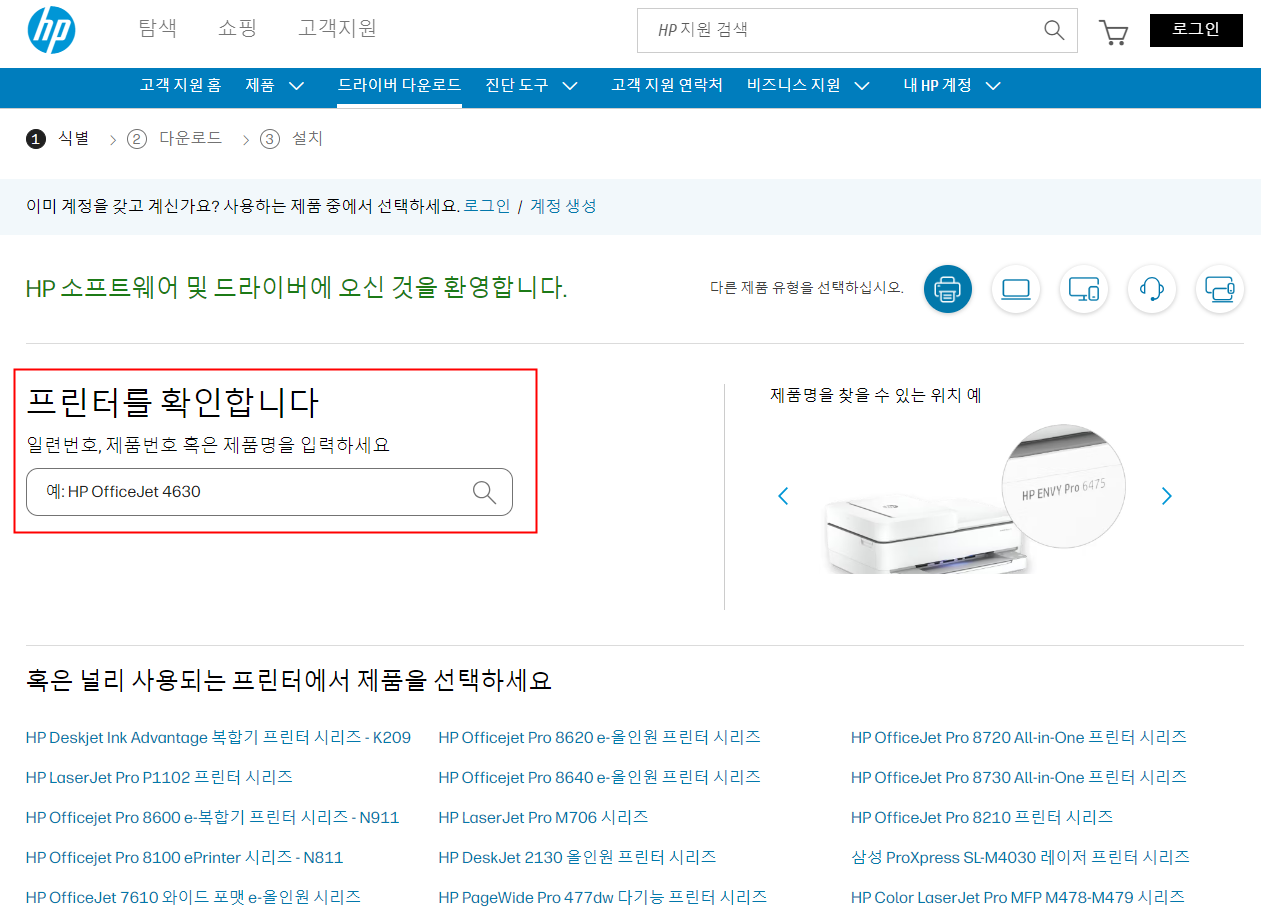This screenshot has width=1261, height=918.
Task: Go to 고객 지원 홈
Action: click(x=181, y=86)
